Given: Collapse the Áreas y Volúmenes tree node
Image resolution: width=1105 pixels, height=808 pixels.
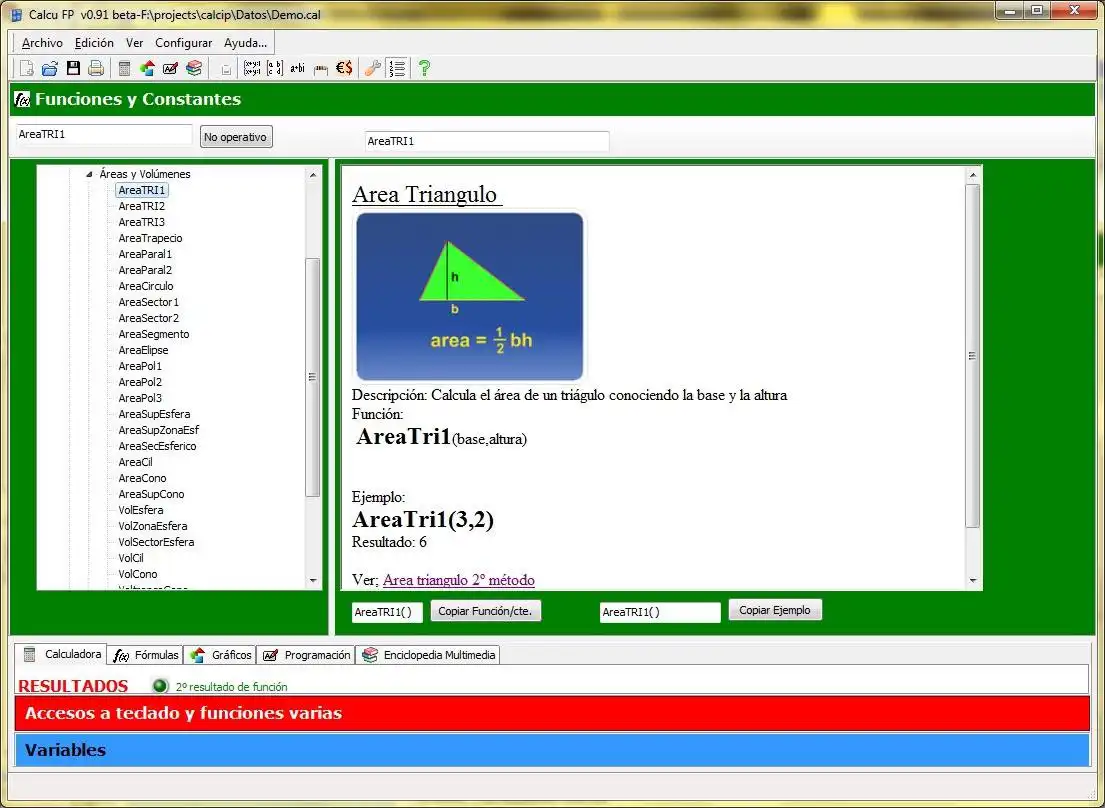Looking at the screenshot, I should (x=89, y=174).
